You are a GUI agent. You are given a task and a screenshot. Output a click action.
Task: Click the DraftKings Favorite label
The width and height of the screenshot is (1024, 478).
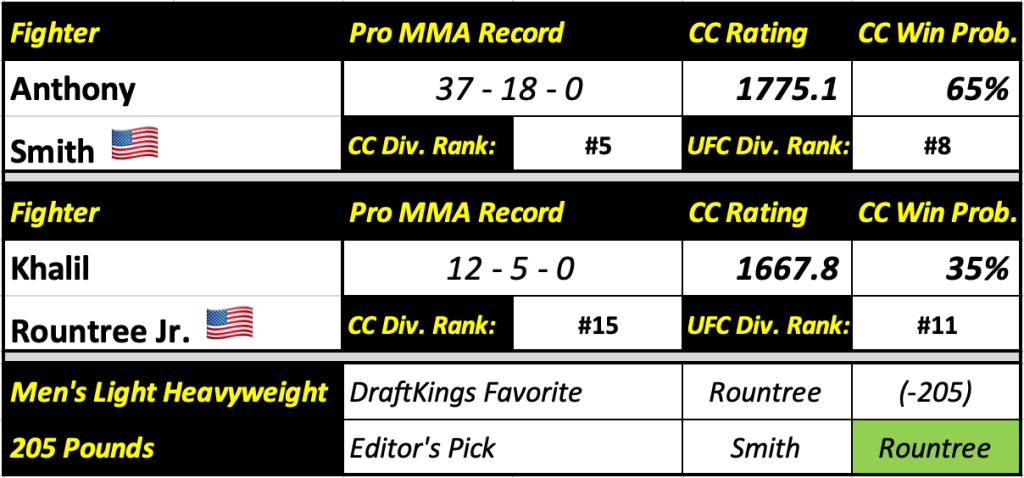tap(465, 393)
